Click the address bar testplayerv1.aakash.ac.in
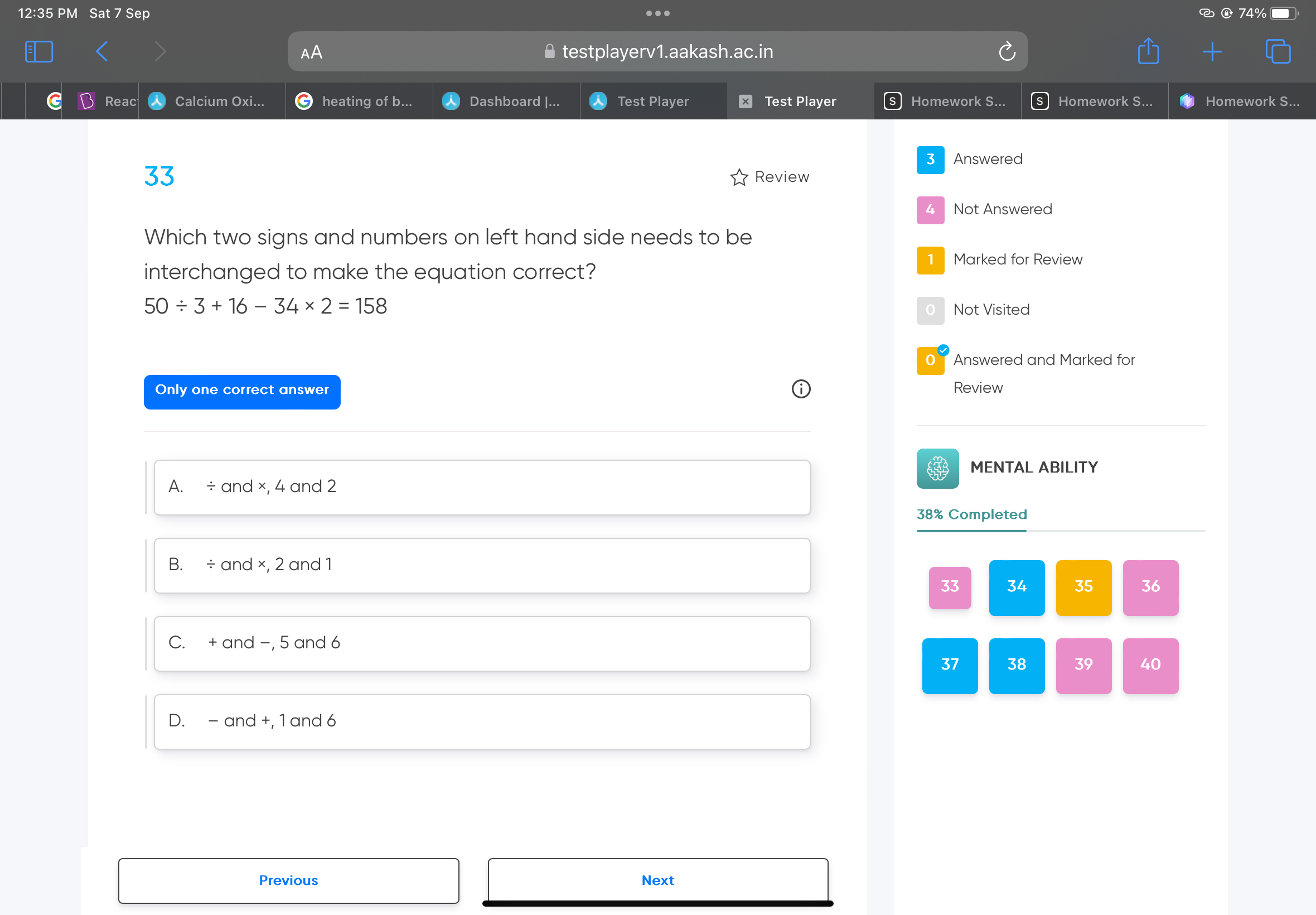Viewport: 1316px width, 915px height. (657, 51)
